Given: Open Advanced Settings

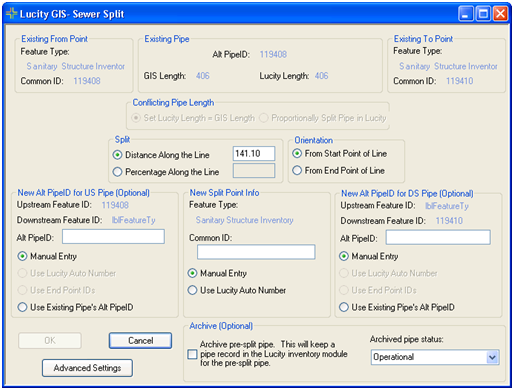Looking at the screenshot, I should click(87, 368).
